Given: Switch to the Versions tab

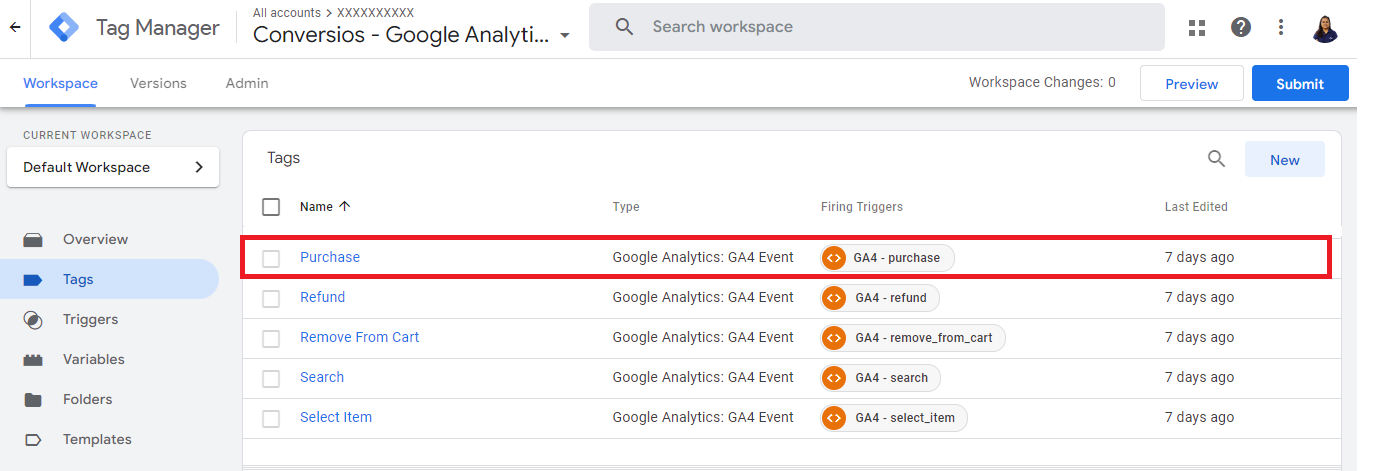Looking at the screenshot, I should tap(158, 83).
